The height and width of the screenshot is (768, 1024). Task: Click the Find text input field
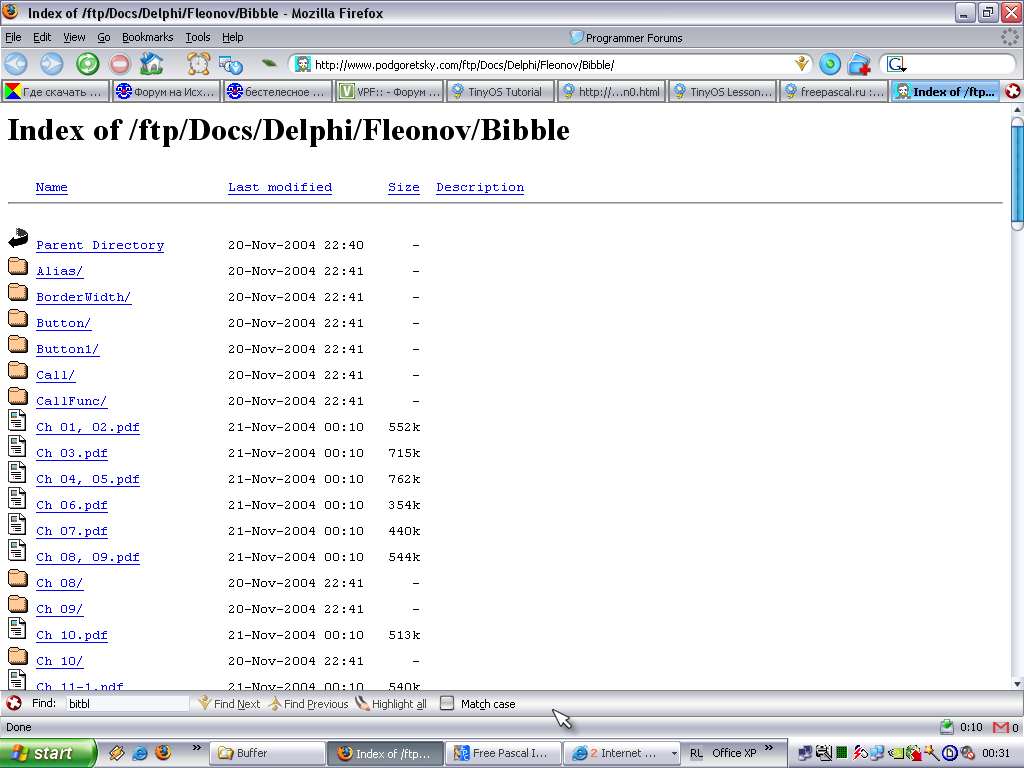[x=127, y=704]
